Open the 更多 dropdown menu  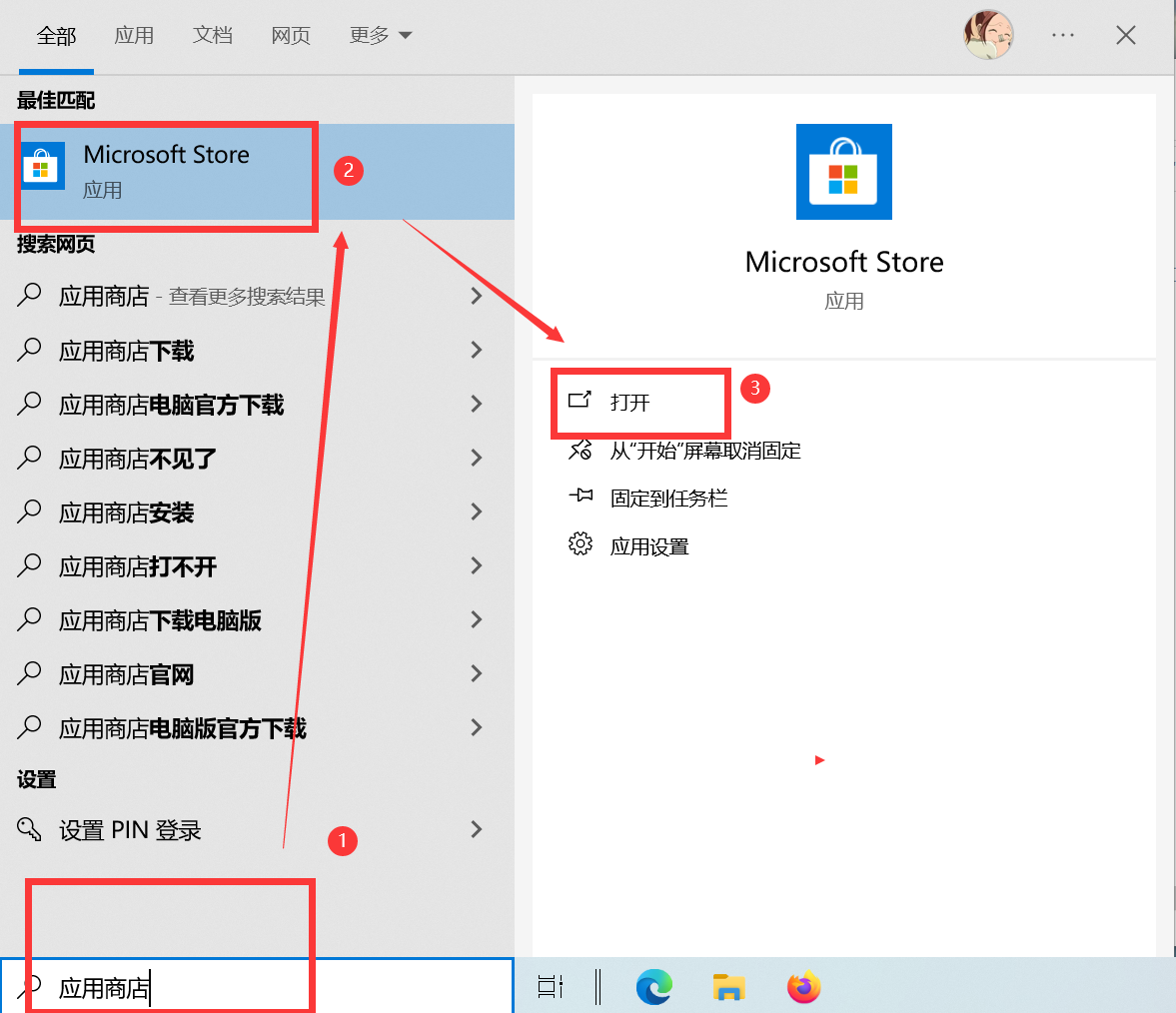[381, 35]
